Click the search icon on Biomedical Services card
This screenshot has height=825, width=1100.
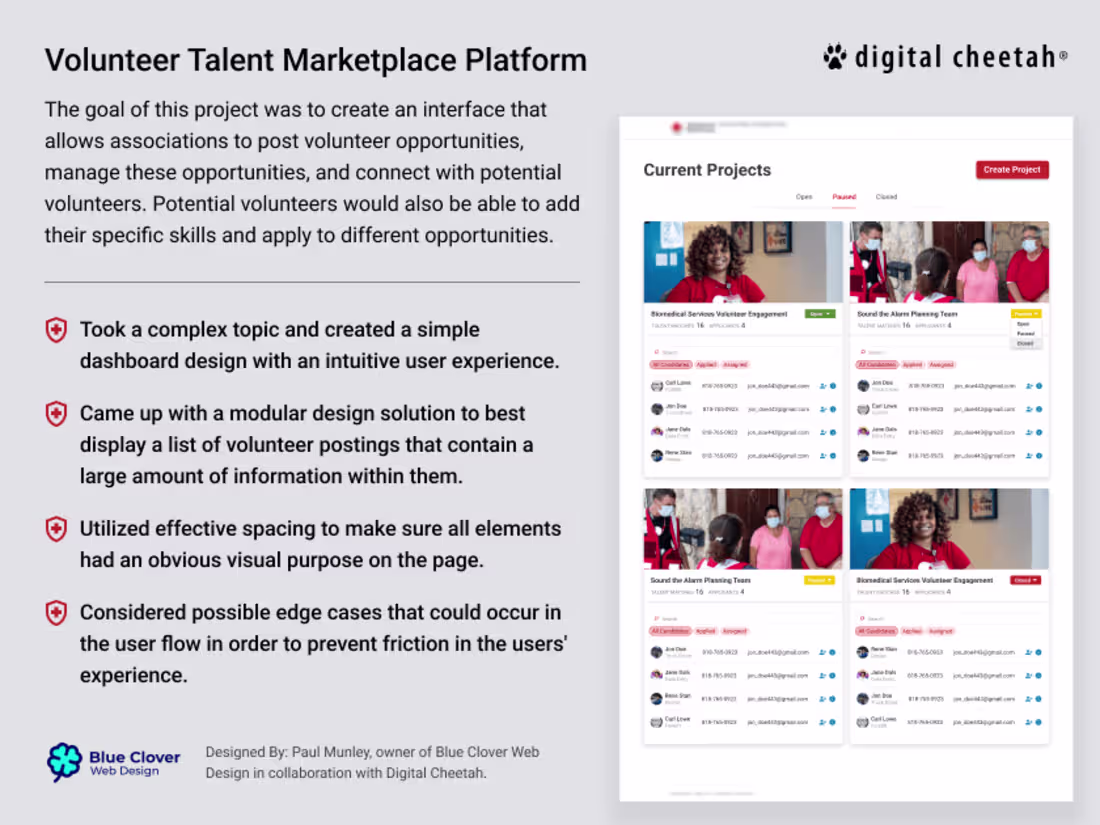(x=656, y=352)
